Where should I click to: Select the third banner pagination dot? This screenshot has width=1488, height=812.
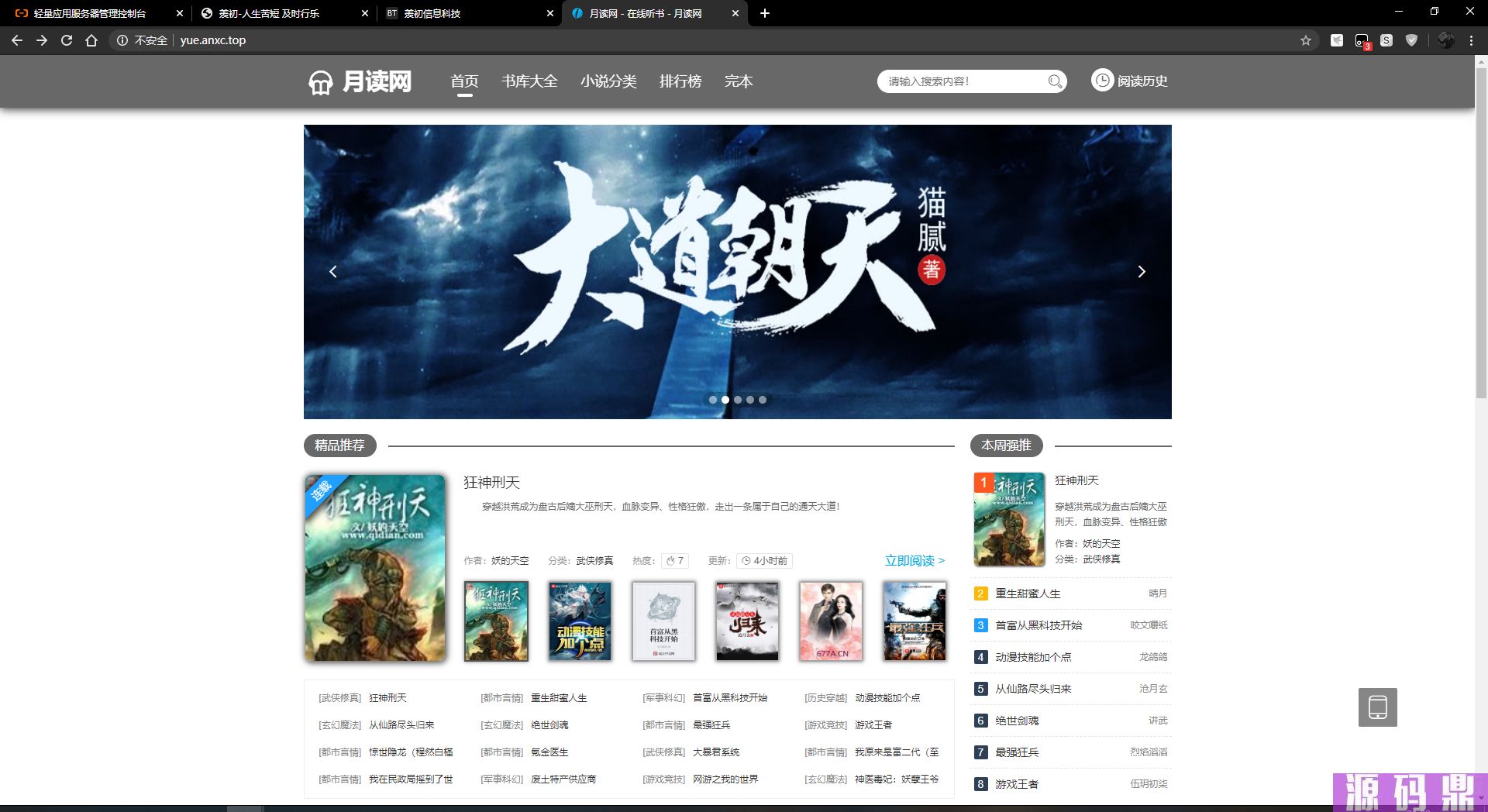tap(738, 400)
